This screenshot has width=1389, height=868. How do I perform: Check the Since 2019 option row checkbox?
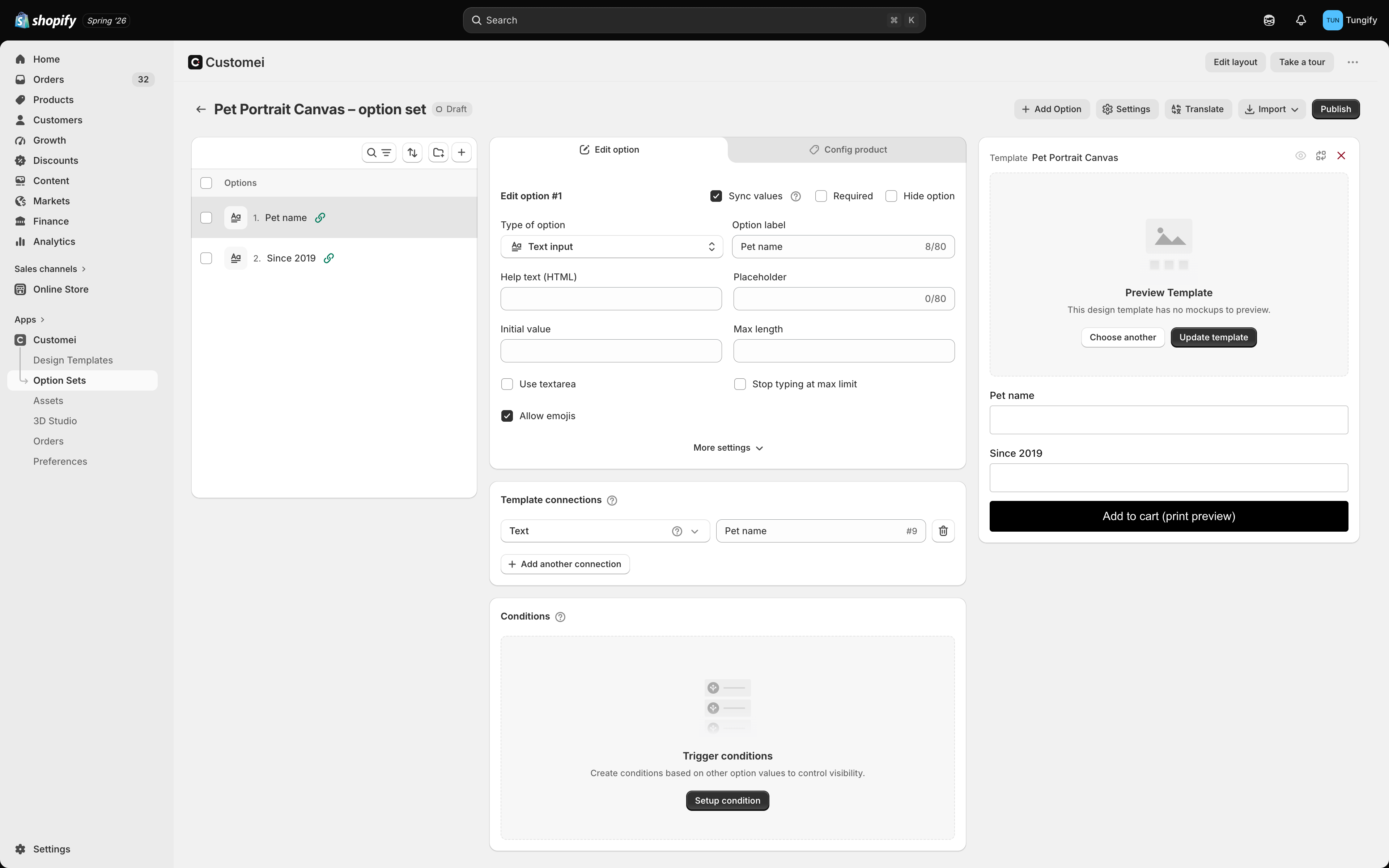coord(206,258)
